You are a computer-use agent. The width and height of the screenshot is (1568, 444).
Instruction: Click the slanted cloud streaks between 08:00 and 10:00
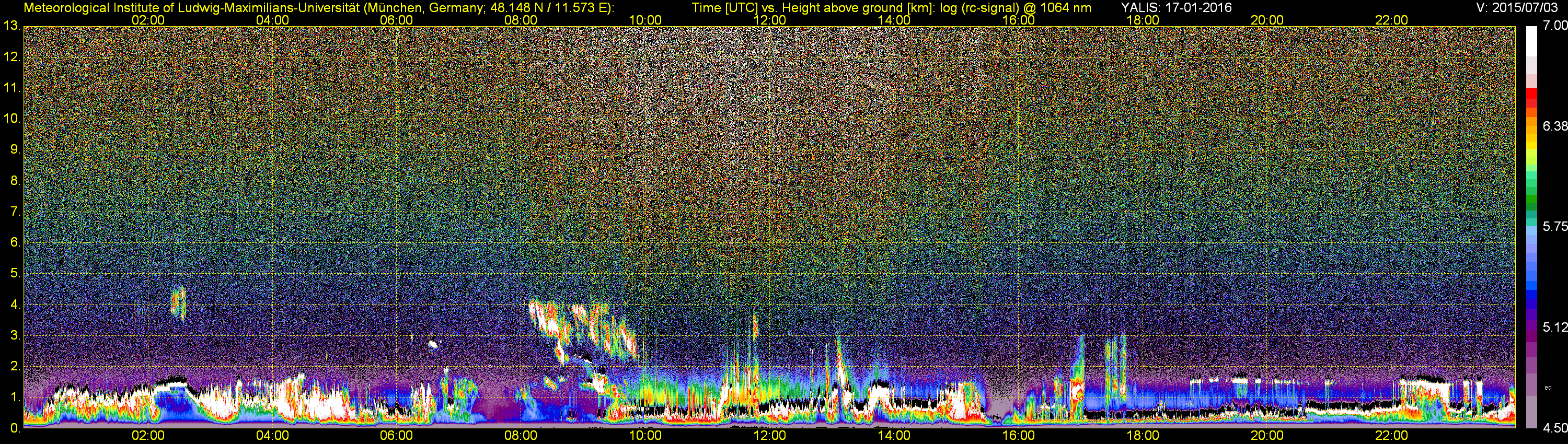coord(583,332)
